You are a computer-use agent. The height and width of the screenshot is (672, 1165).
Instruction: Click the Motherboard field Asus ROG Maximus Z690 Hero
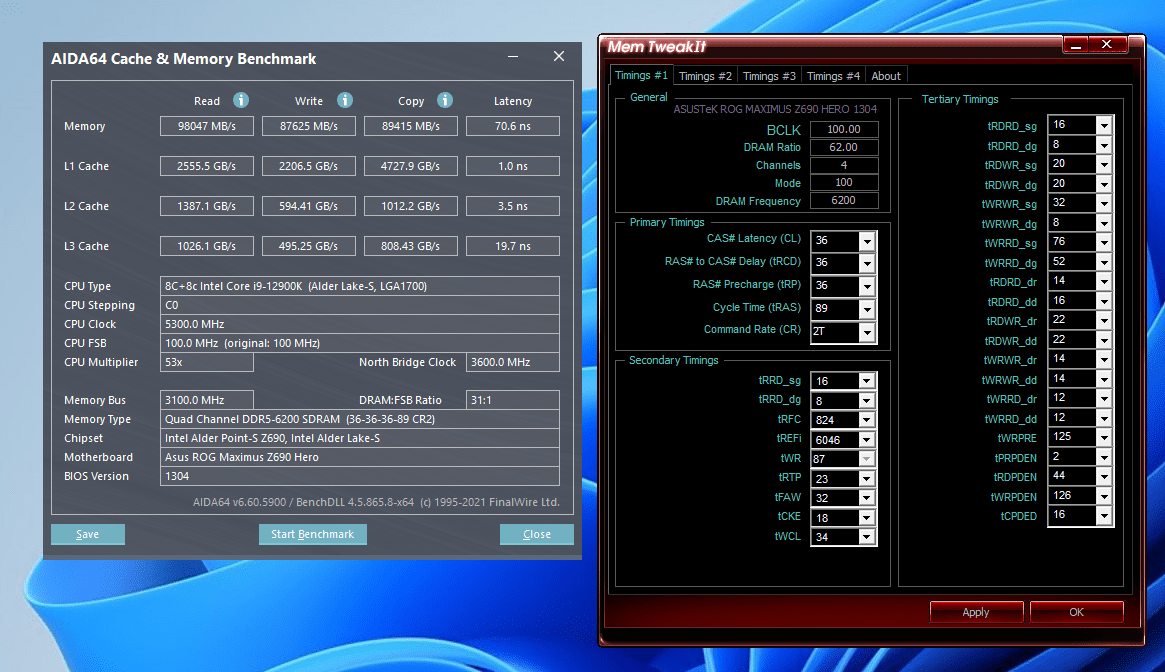360,457
